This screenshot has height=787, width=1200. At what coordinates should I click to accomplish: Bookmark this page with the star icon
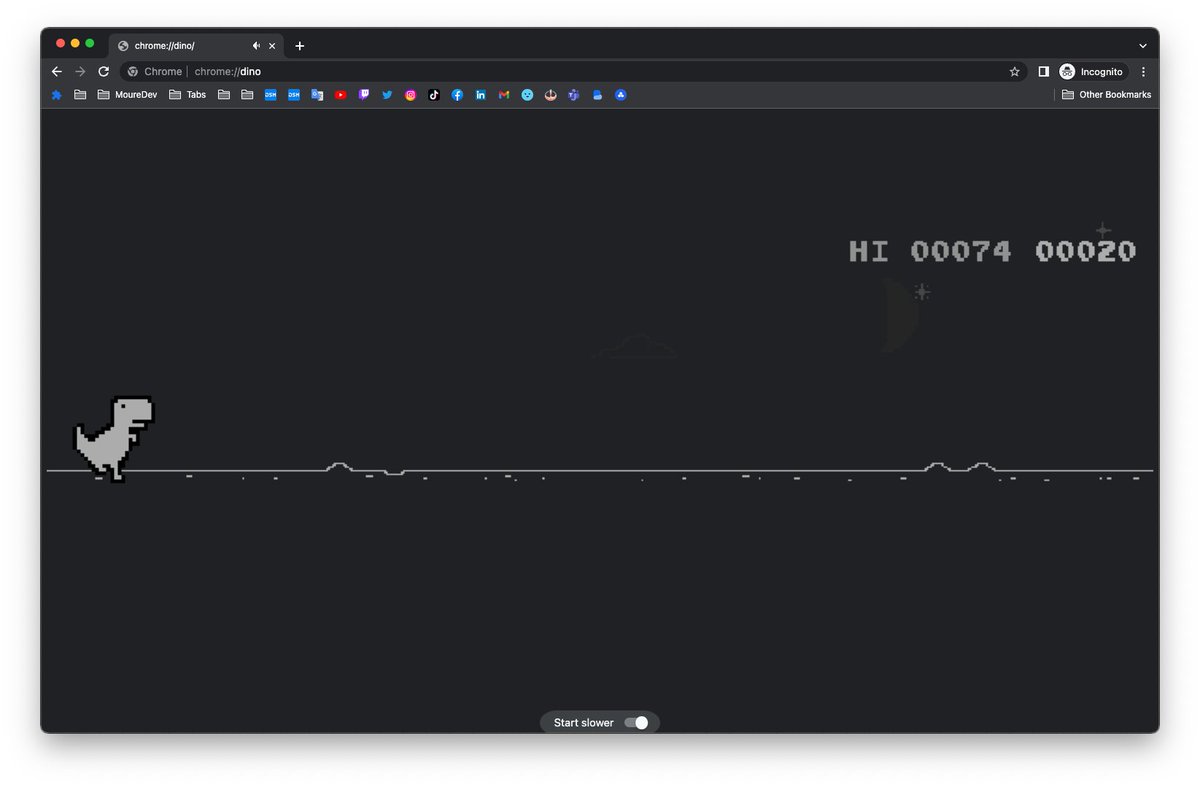1014,72
